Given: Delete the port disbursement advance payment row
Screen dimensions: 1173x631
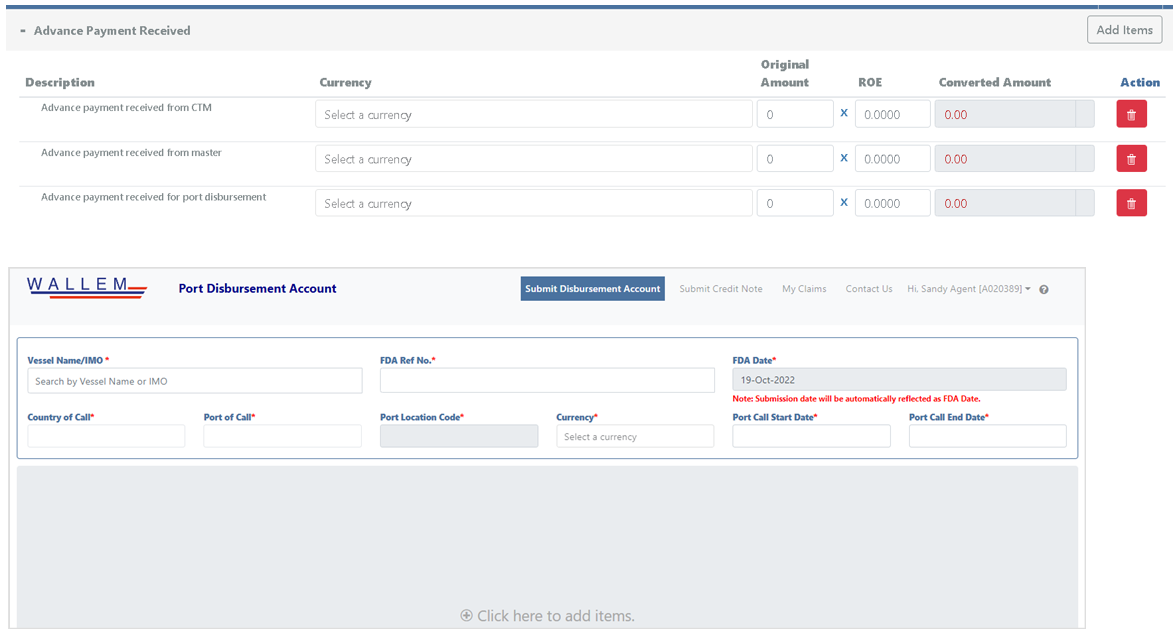Looking at the screenshot, I should point(1131,204).
